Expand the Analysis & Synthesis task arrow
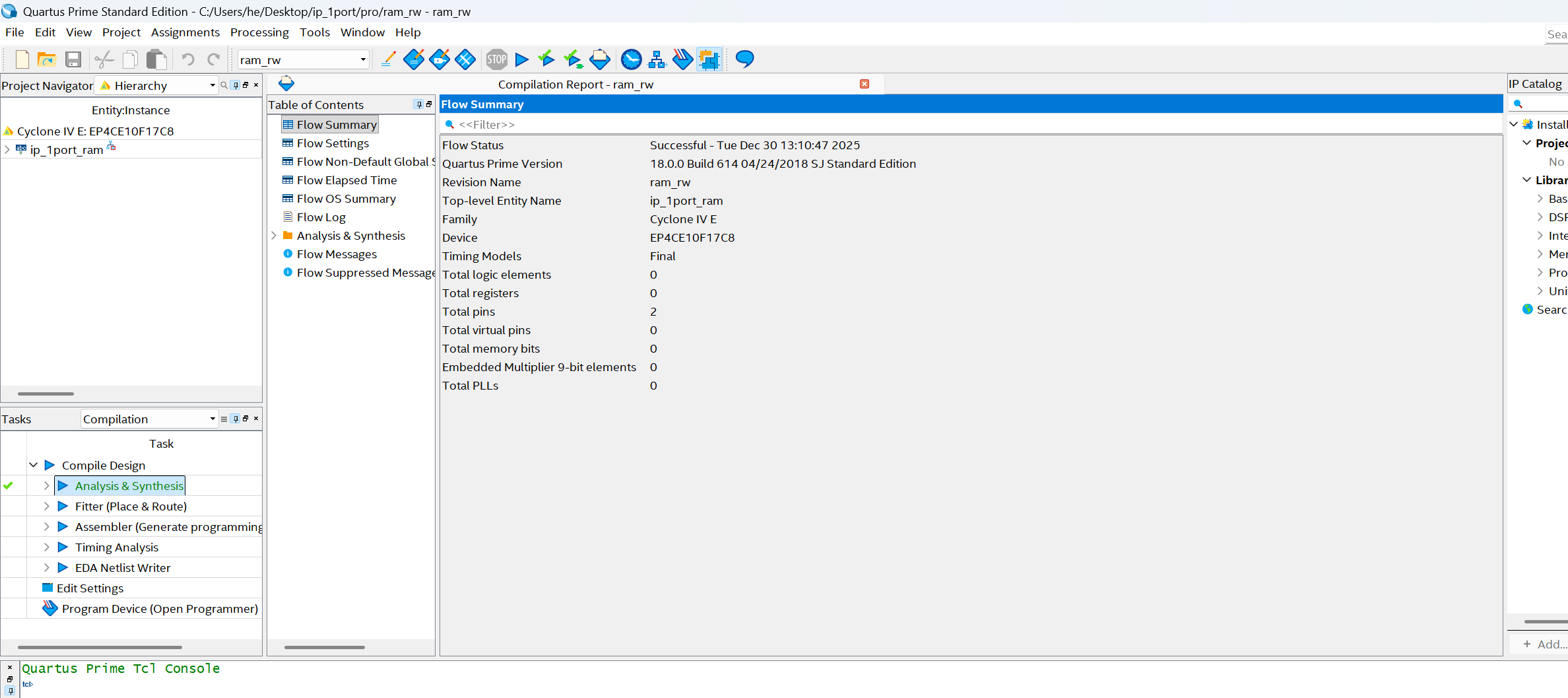The width and height of the screenshot is (1568, 698). click(46, 485)
